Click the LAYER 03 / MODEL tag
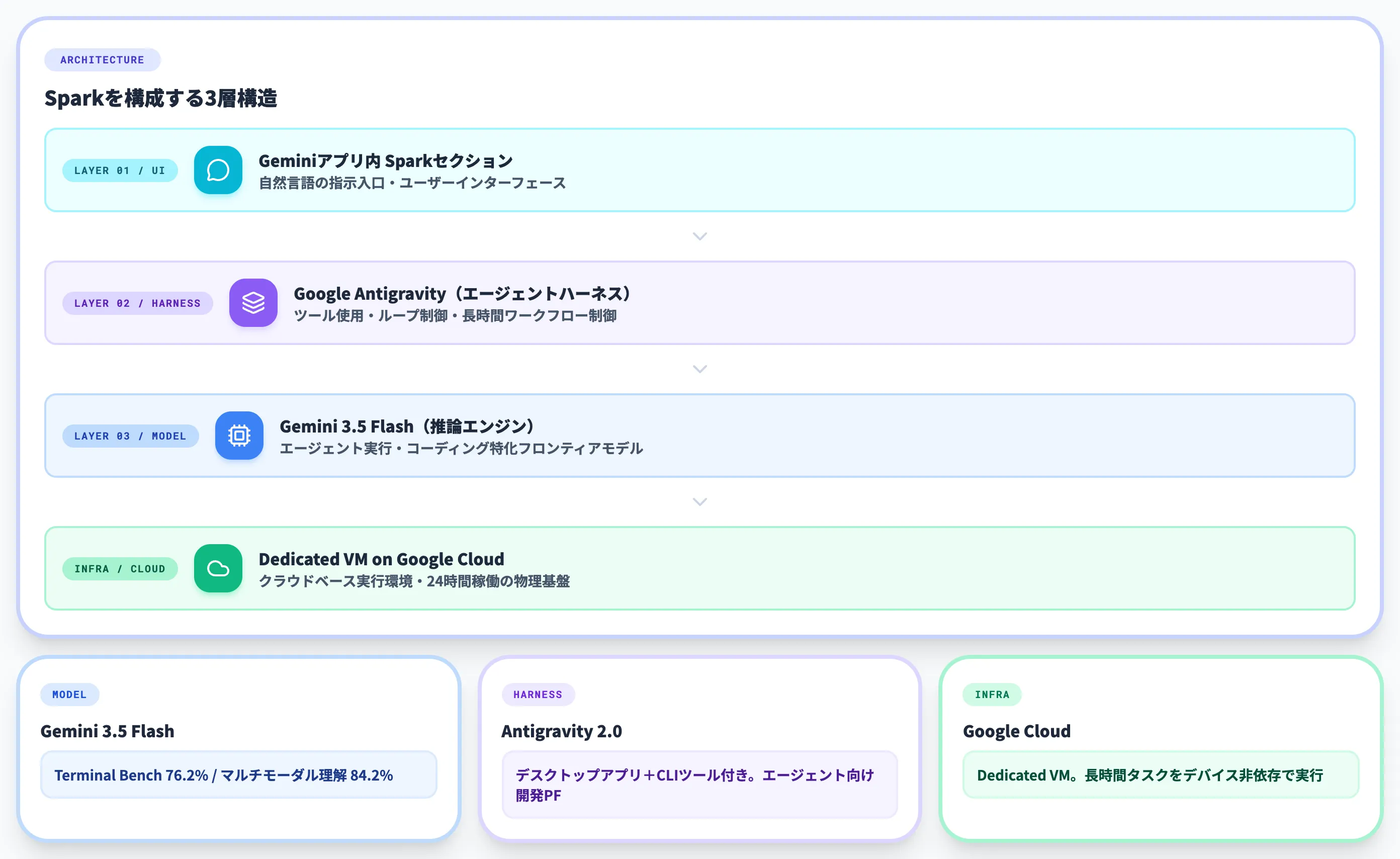 130,437
